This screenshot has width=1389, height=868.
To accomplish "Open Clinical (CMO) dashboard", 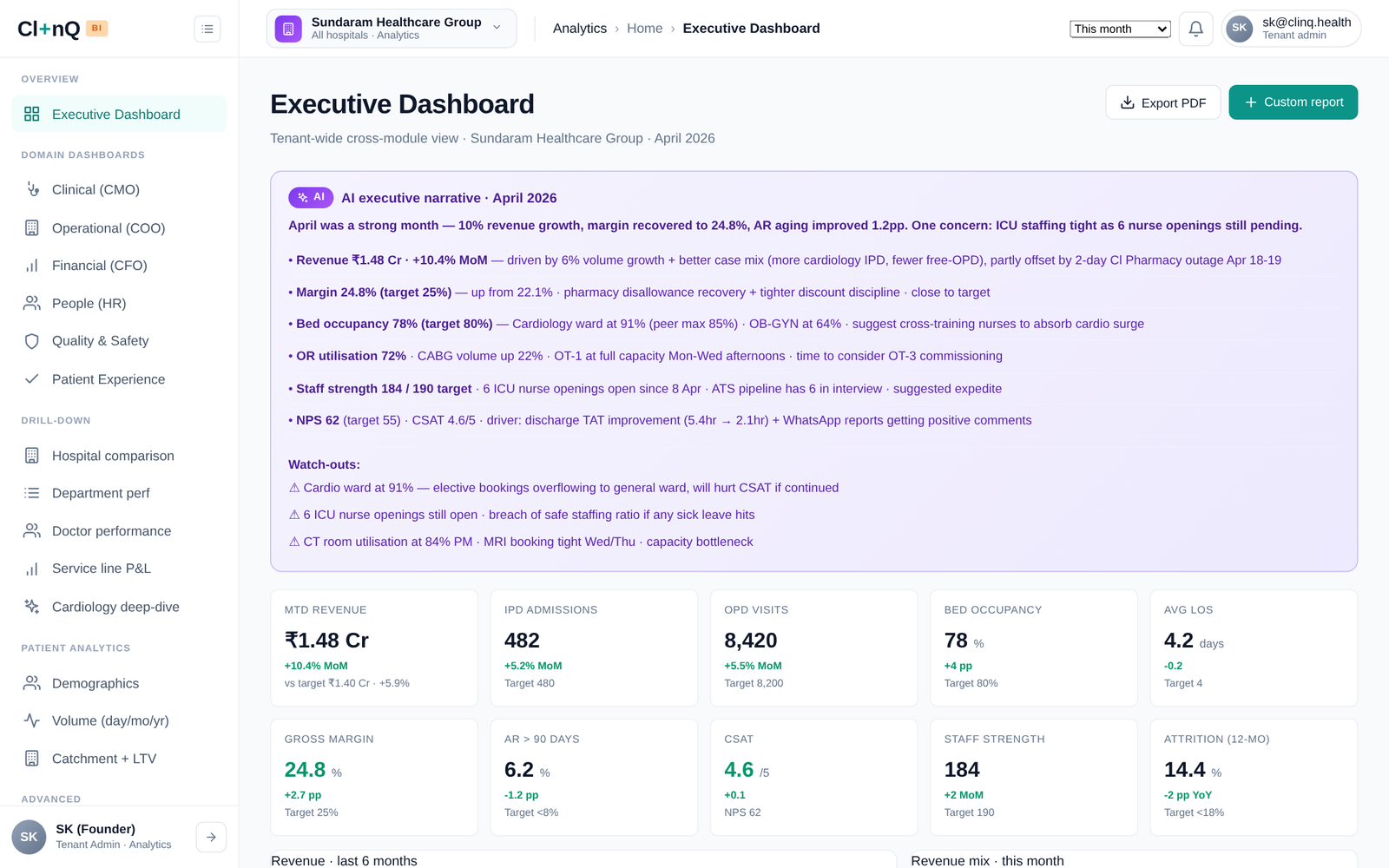I will [x=119, y=189].
